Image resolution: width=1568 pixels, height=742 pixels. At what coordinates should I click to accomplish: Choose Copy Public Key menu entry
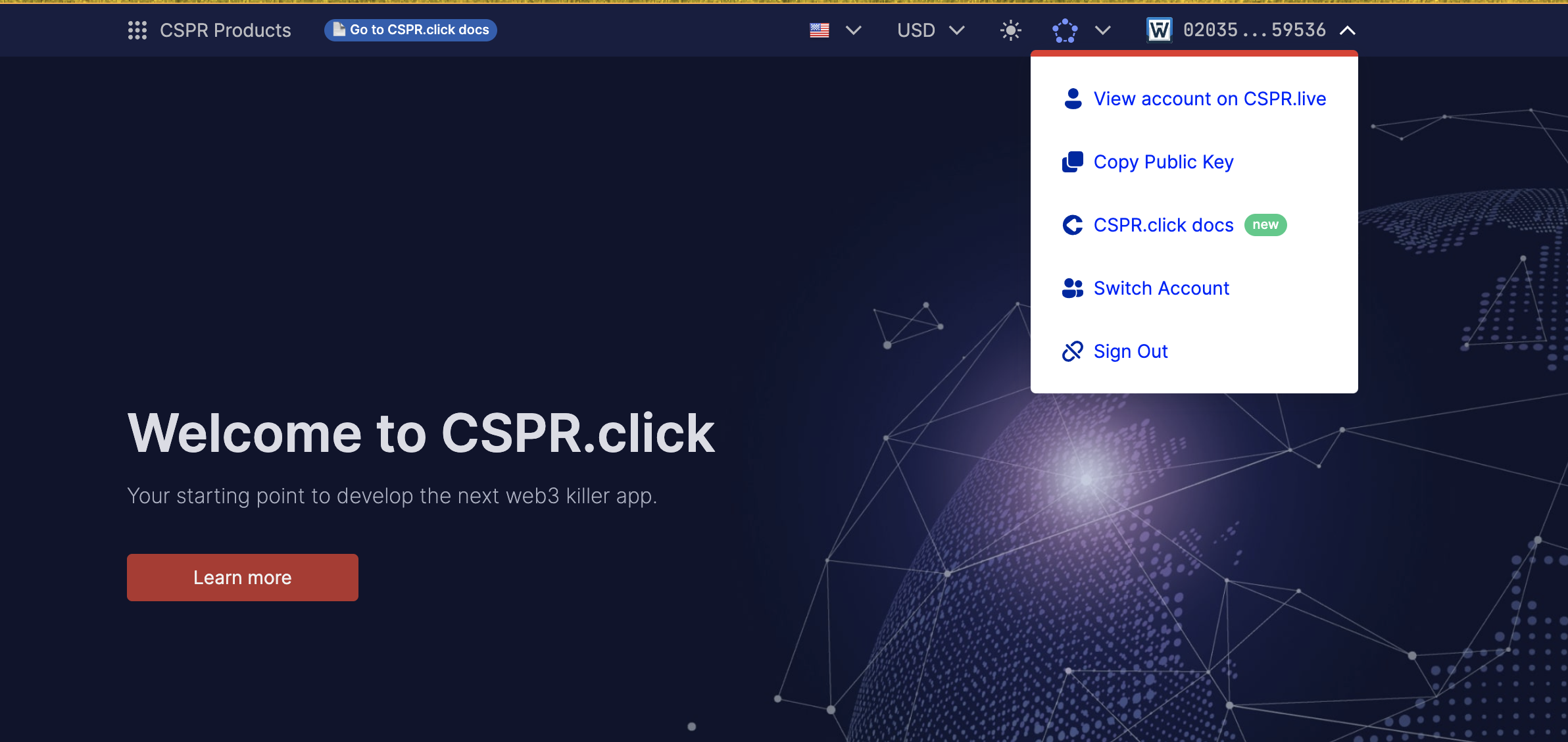(1163, 162)
